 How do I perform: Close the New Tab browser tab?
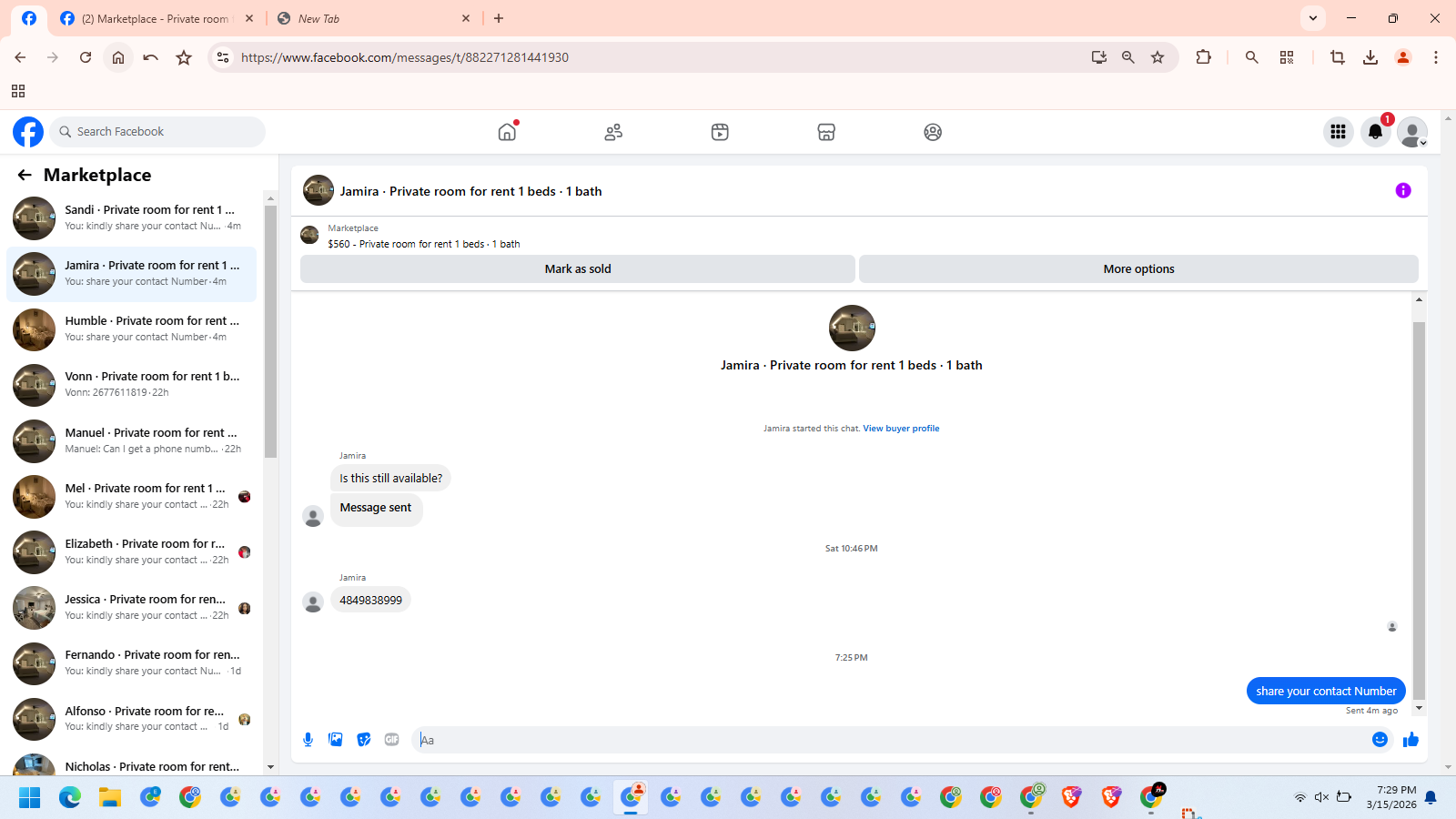pos(466,18)
